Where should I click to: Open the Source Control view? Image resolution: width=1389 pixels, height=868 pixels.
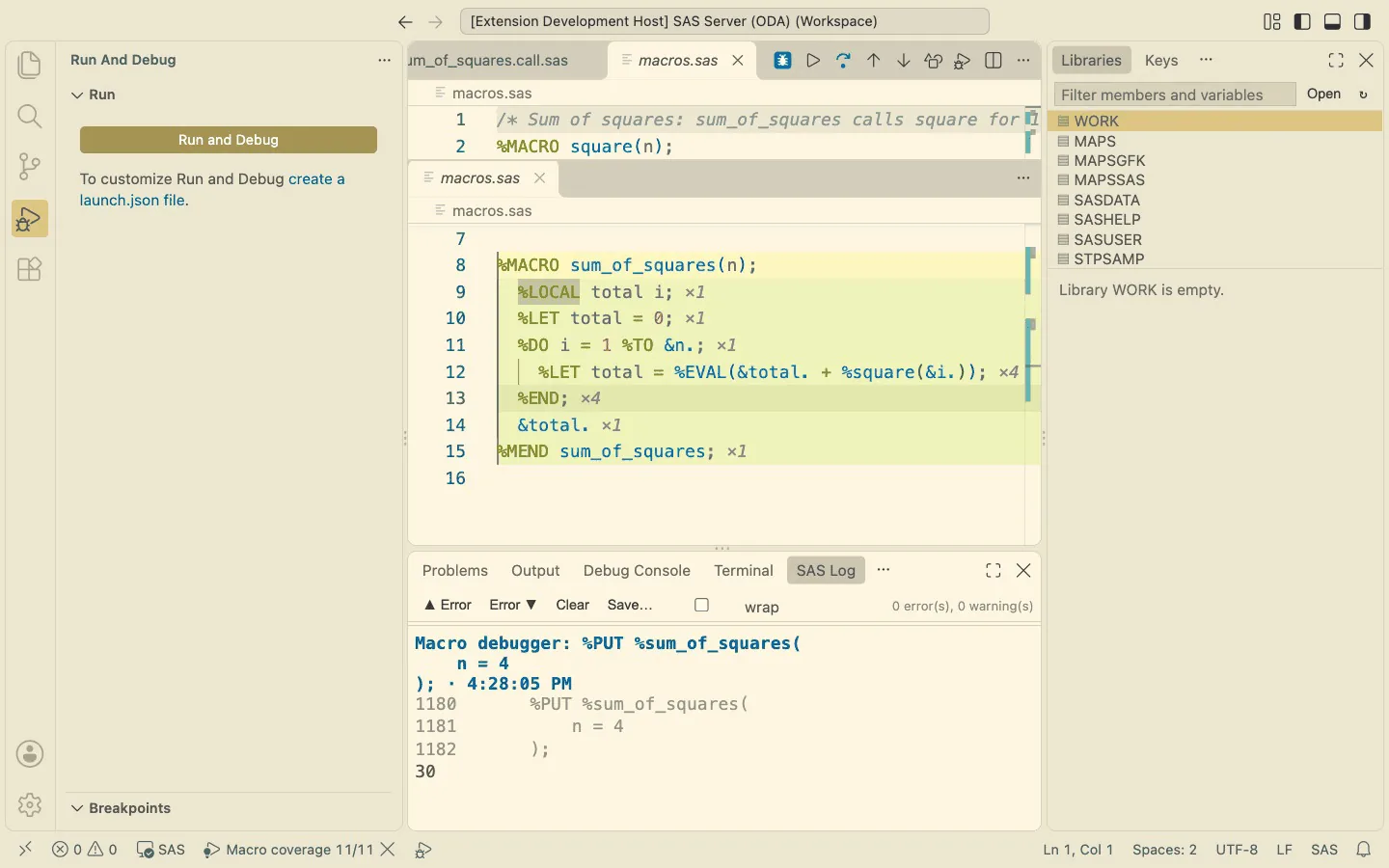30,167
